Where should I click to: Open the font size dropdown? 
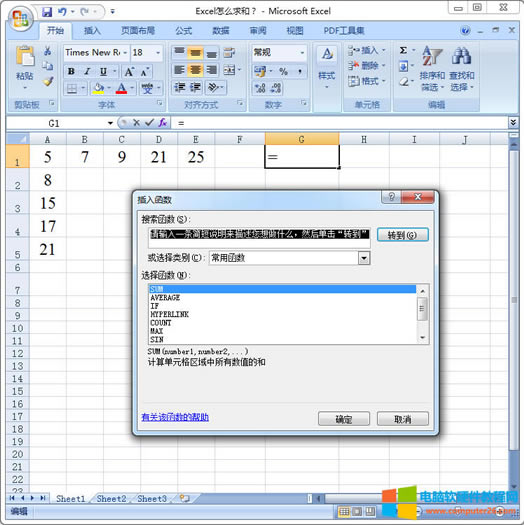(158, 53)
